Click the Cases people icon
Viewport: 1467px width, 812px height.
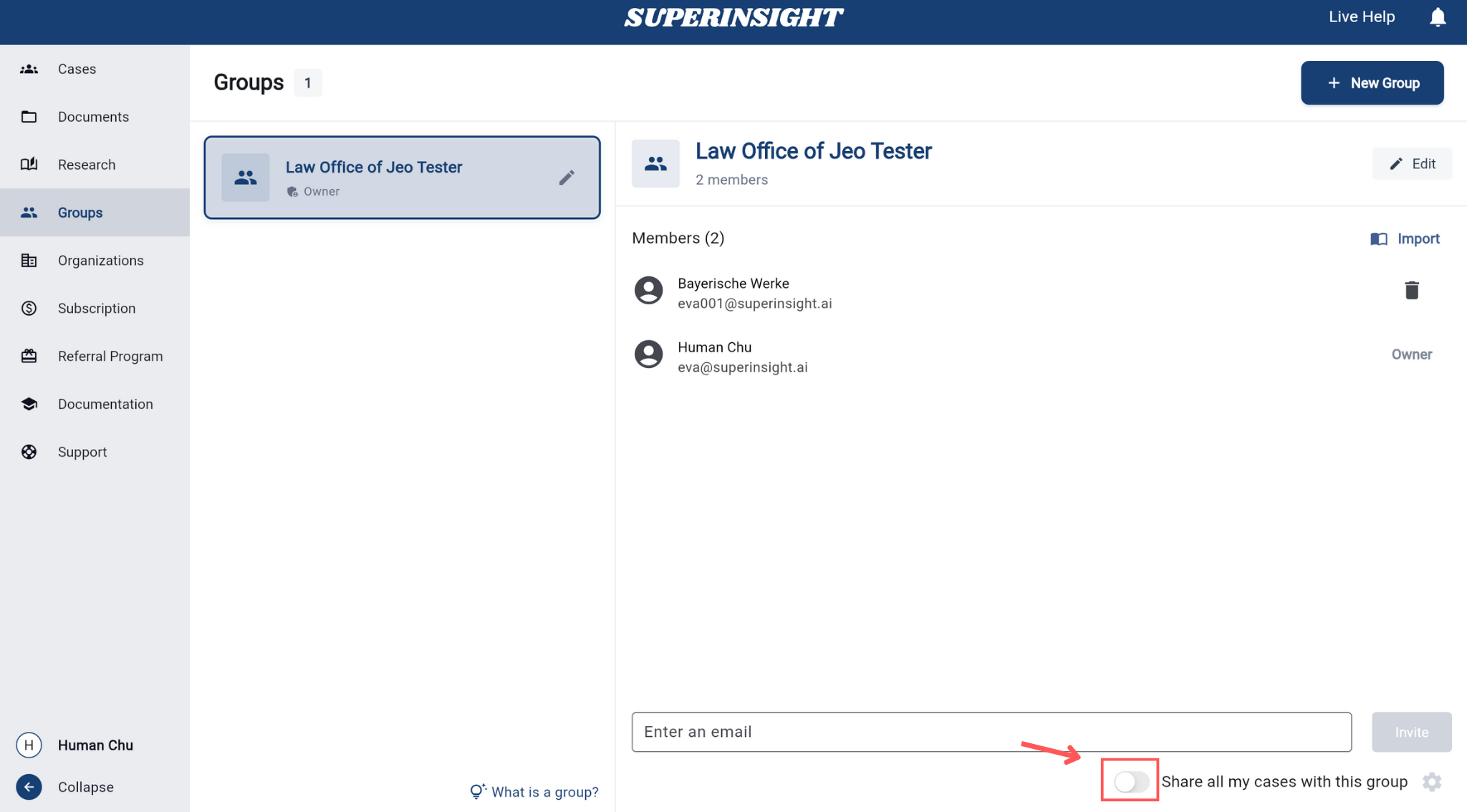click(x=29, y=69)
